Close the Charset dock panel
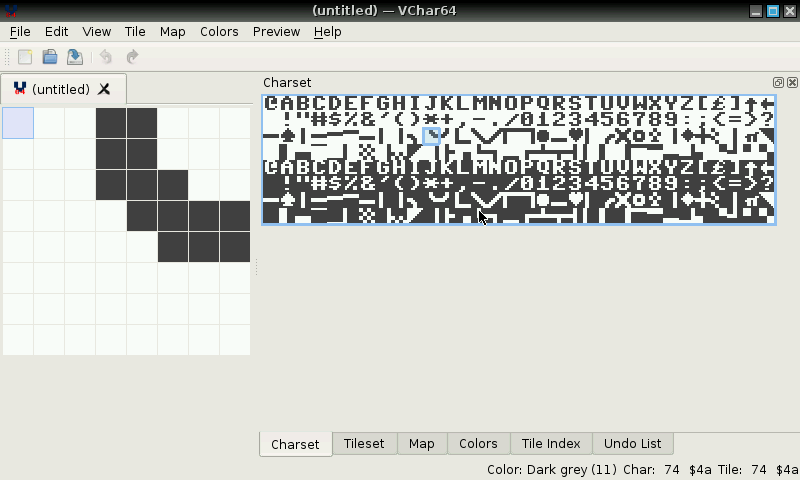Viewport: 800px width, 480px height. 792,83
